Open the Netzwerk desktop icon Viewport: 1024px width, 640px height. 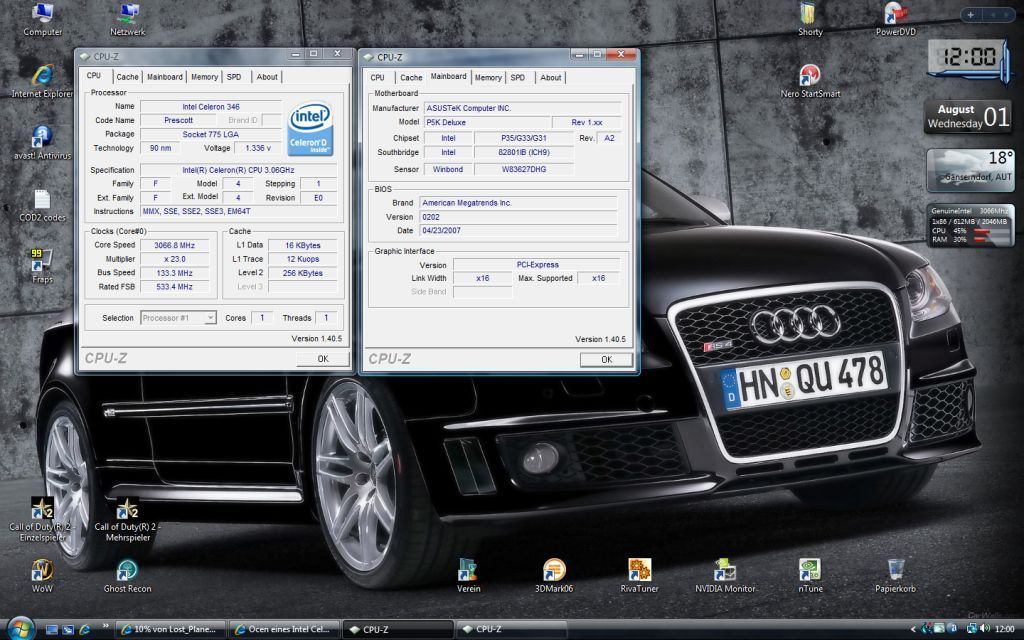coord(128,20)
